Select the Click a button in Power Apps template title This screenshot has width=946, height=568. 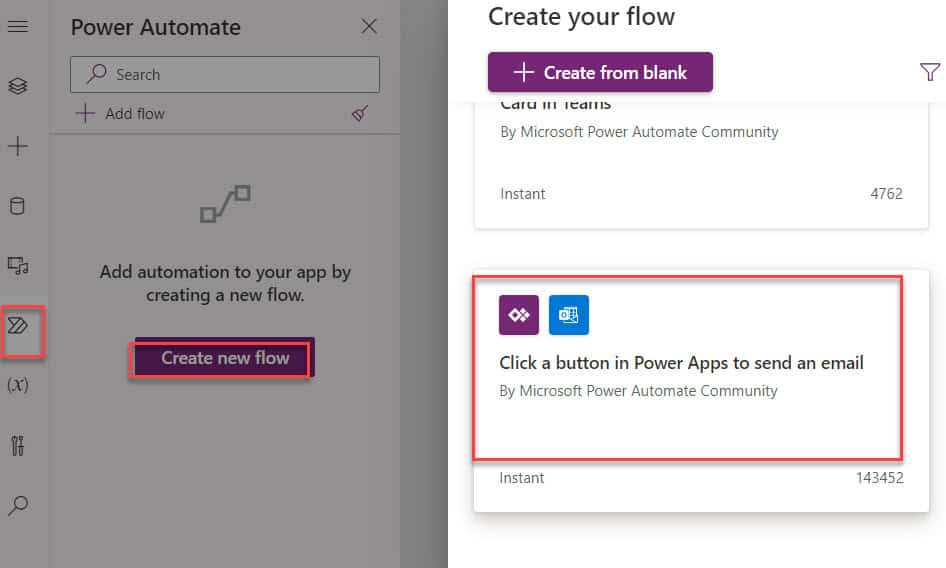[681, 363]
